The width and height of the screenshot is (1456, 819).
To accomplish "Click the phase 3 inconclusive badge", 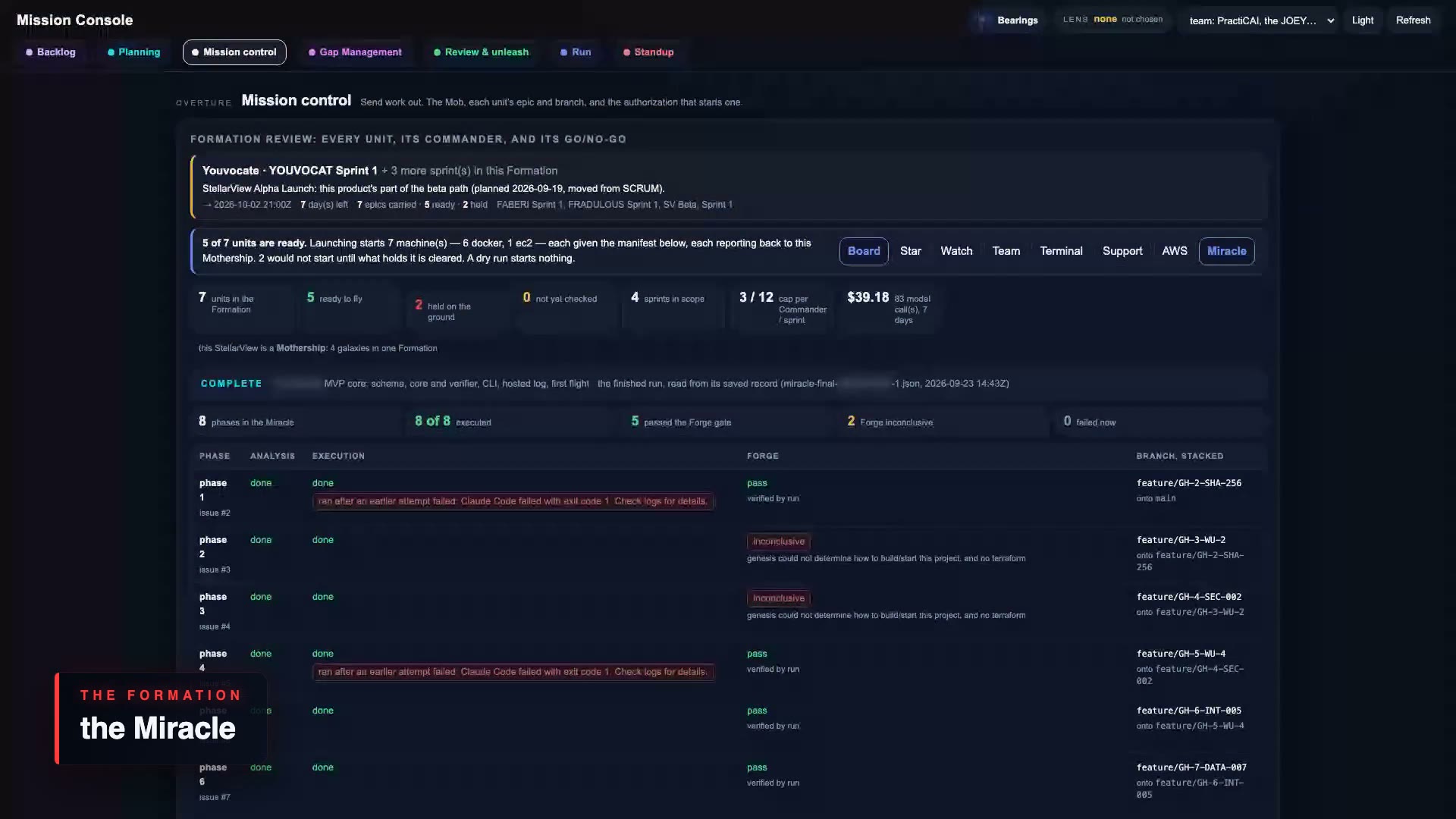I will click(x=779, y=598).
